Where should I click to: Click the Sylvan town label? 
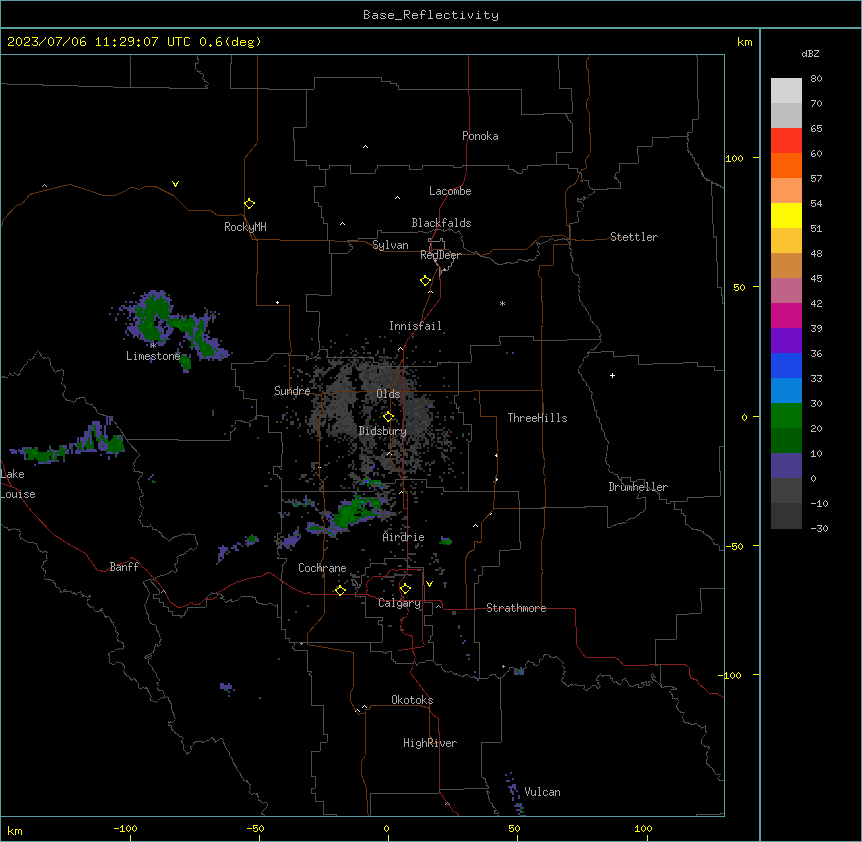(x=390, y=245)
